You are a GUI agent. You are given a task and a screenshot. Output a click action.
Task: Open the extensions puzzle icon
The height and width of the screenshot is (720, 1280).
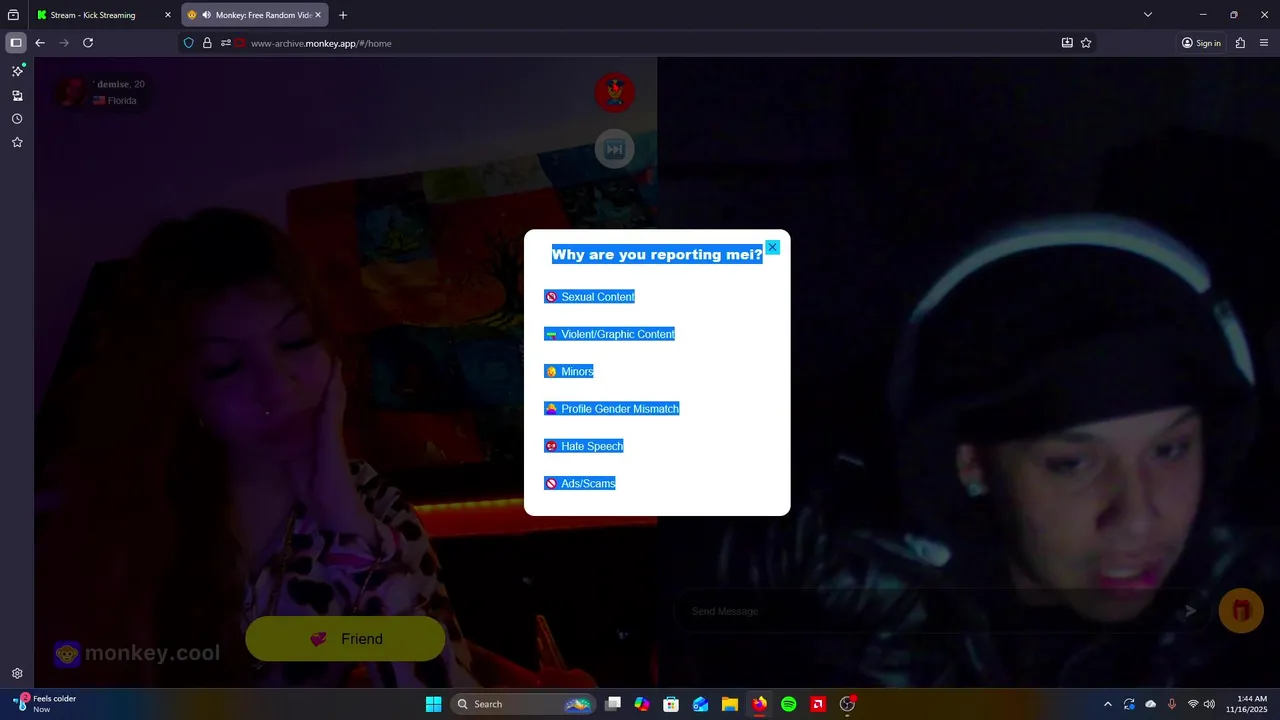[x=1240, y=43]
